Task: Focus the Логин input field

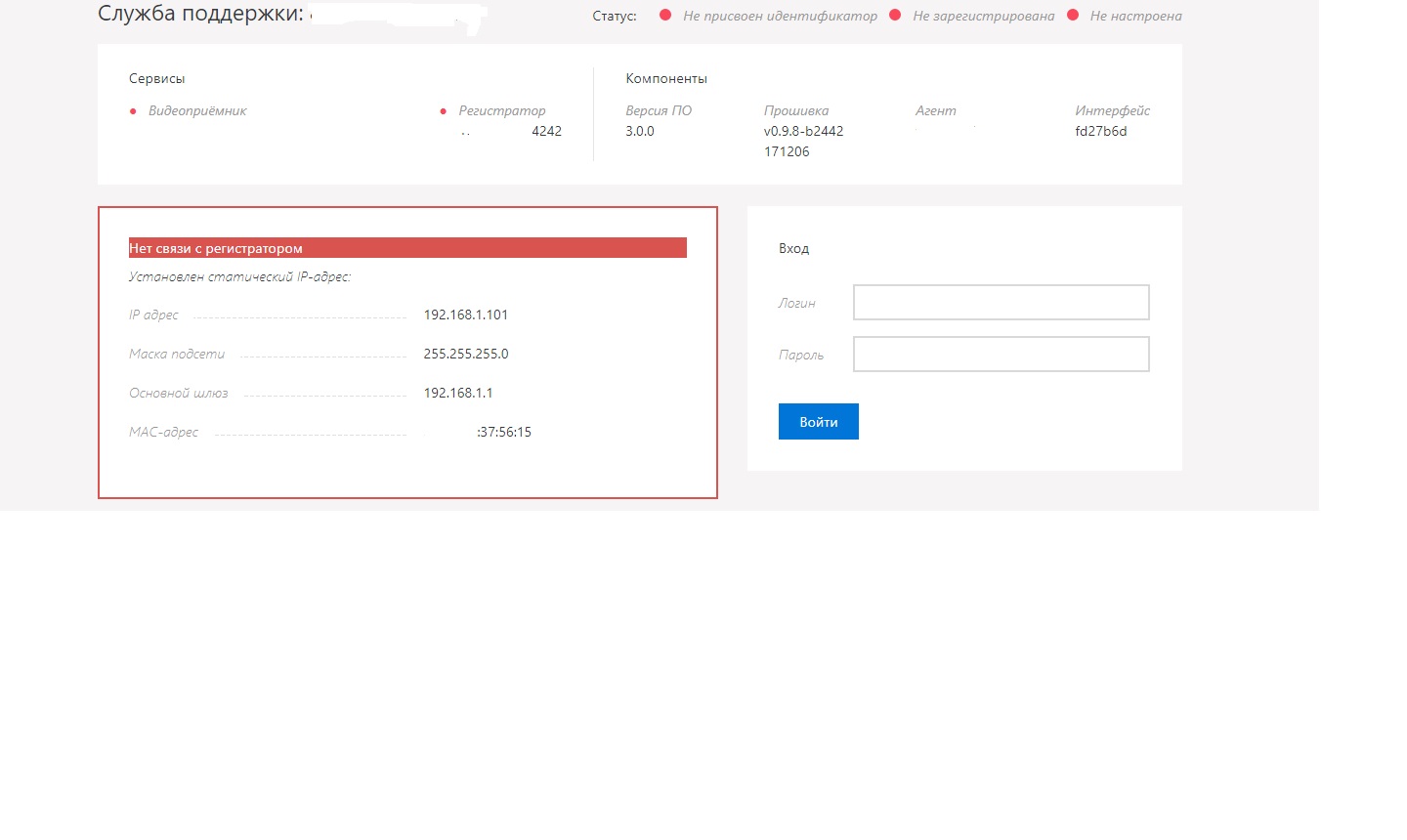Action: click(1001, 303)
